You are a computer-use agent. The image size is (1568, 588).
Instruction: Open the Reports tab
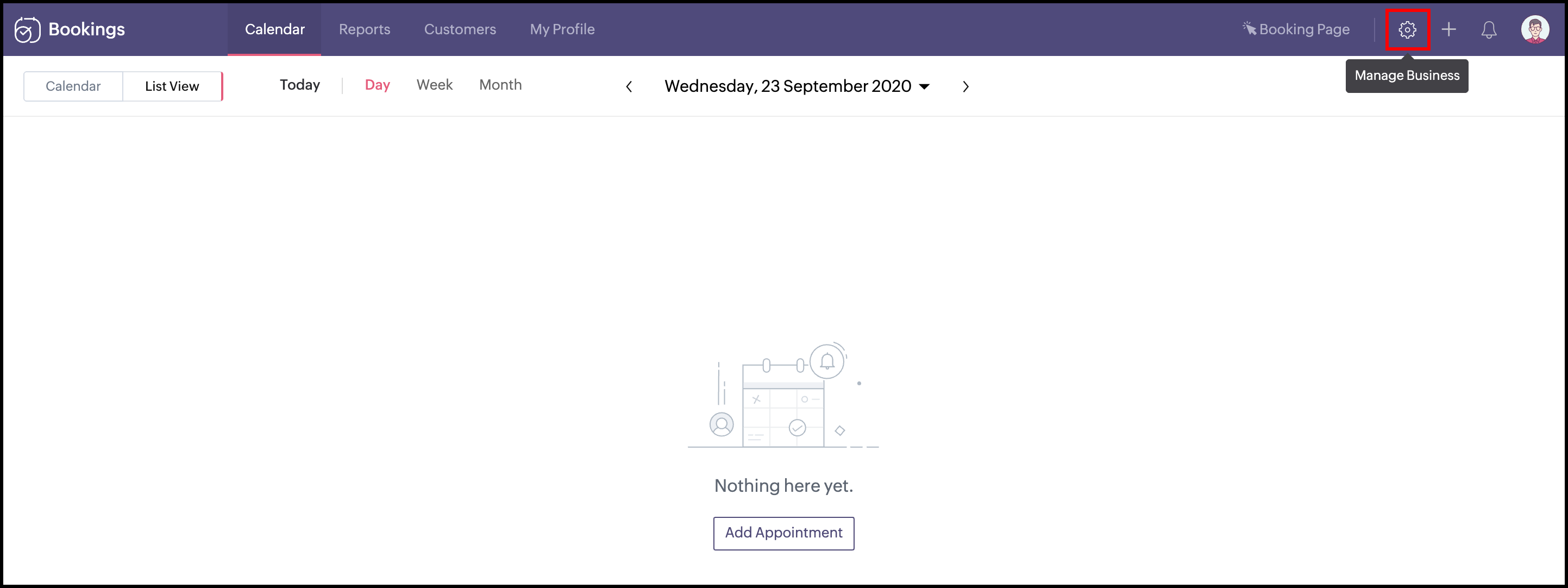click(364, 29)
